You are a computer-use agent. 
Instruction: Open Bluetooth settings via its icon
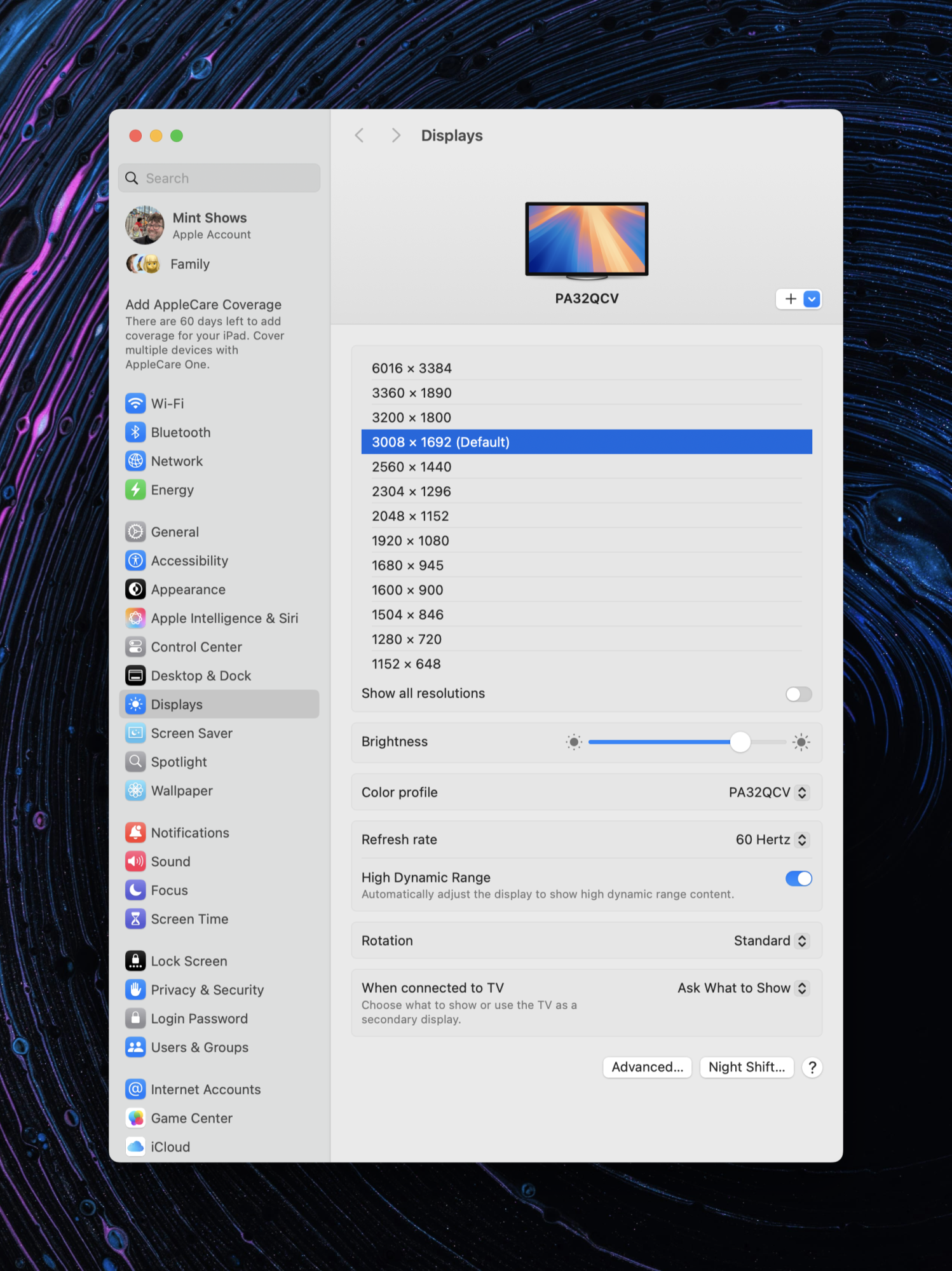(x=135, y=432)
